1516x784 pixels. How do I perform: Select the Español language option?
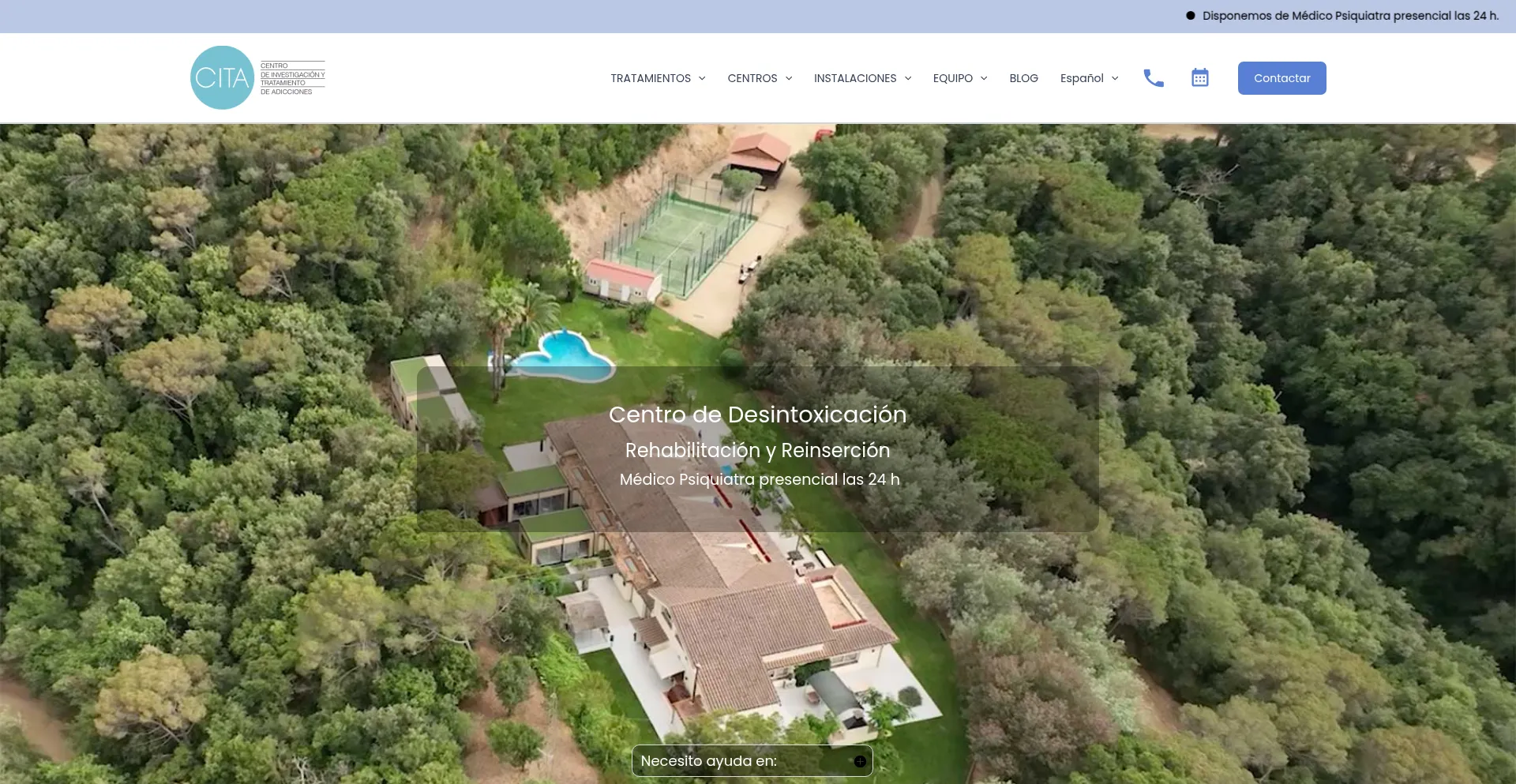pyautogui.click(x=1082, y=78)
